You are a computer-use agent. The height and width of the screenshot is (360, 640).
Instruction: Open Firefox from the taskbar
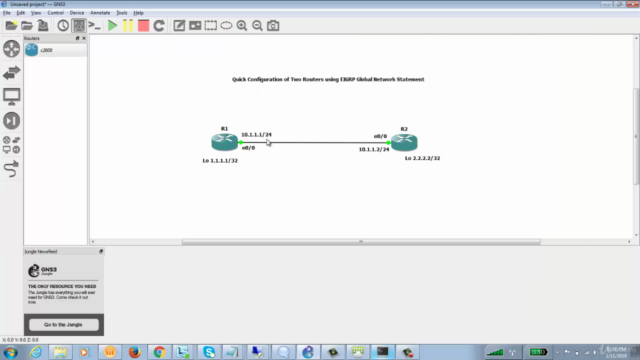(x=134, y=352)
